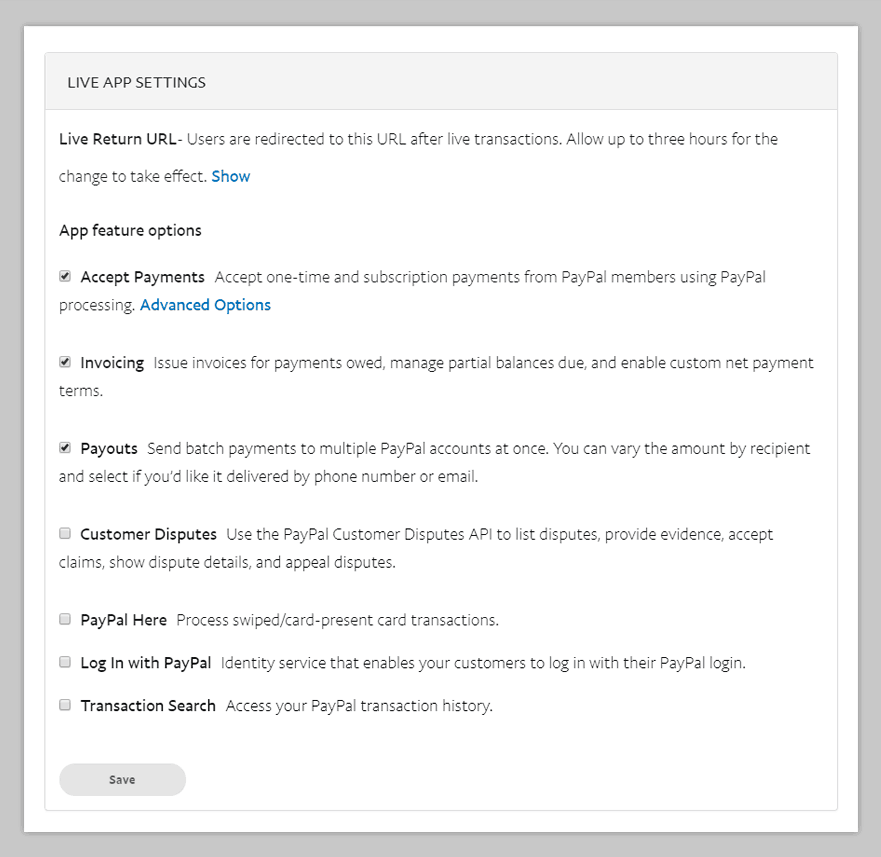Click the App feature options heading

pos(130,230)
